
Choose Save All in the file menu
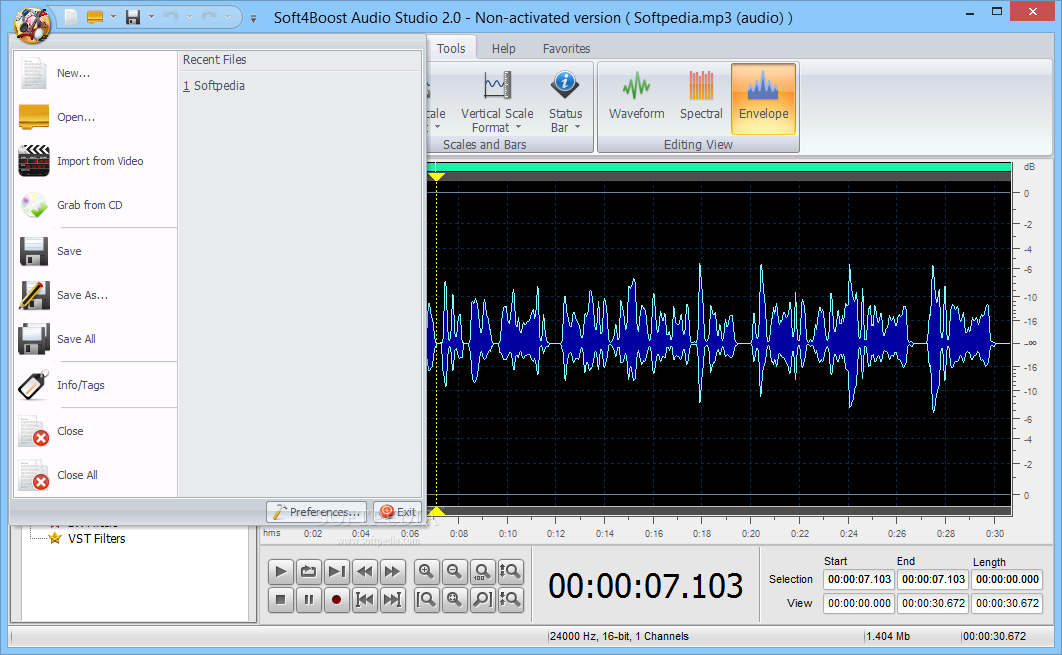pyautogui.click(x=95, y=339)
